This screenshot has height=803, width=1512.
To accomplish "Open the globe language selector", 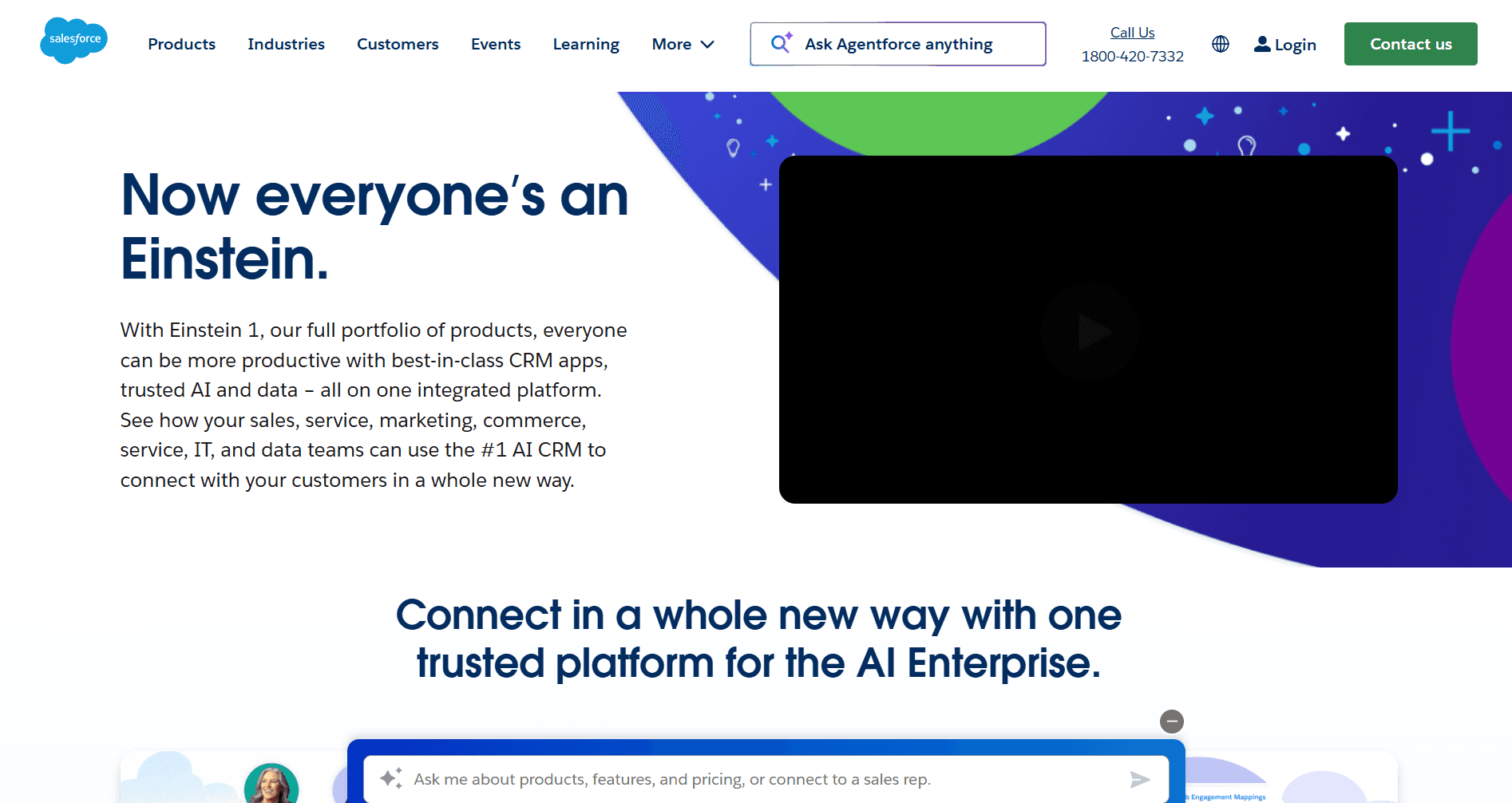I will point(1220,44).
